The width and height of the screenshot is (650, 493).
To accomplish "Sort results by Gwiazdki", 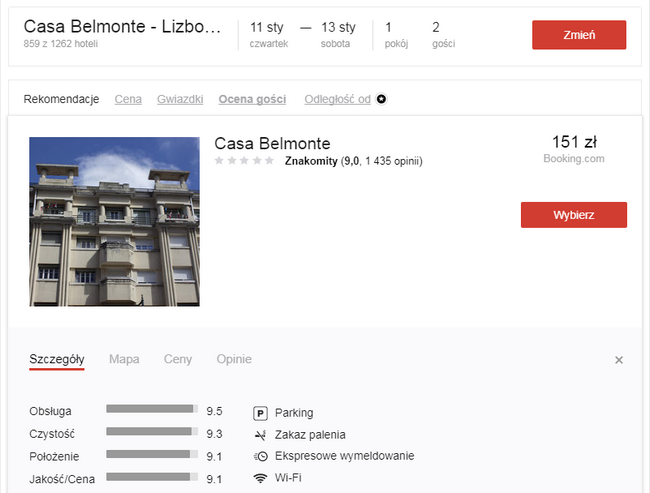I will [180, 99].
